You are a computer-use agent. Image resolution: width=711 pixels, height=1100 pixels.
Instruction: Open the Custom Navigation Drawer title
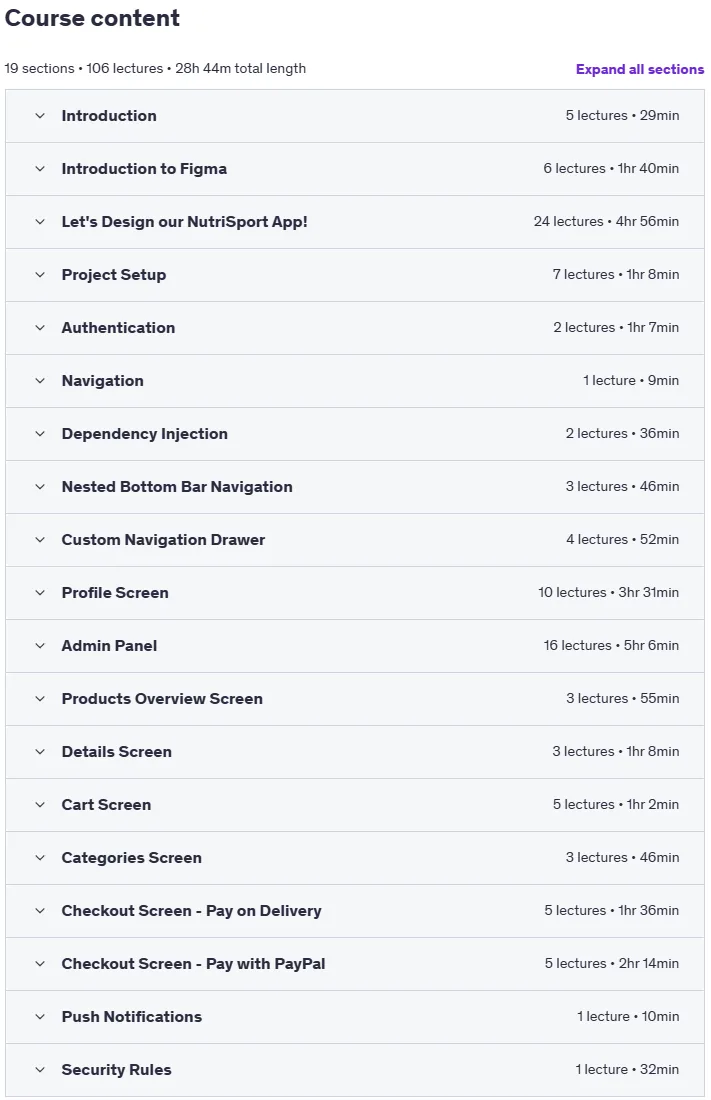click(x=164, y=539)
